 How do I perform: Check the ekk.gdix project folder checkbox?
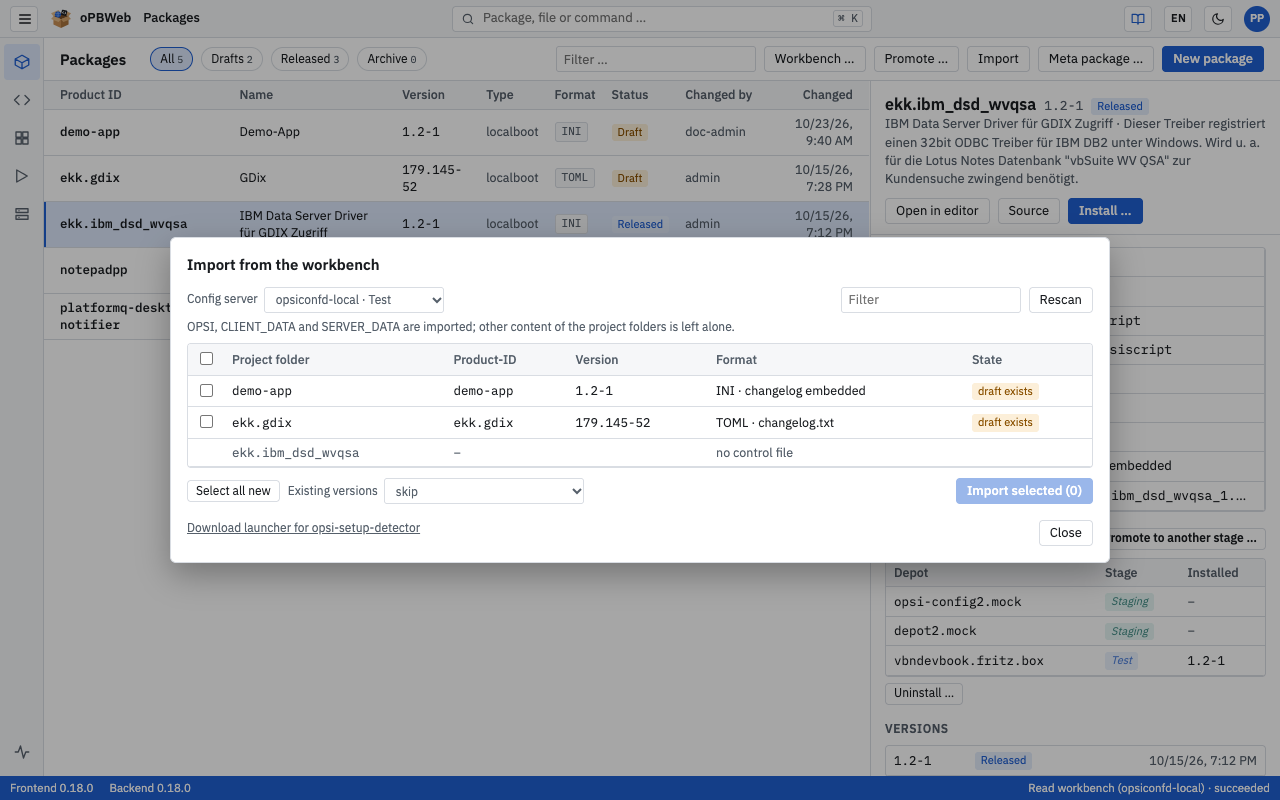point(207,421)
